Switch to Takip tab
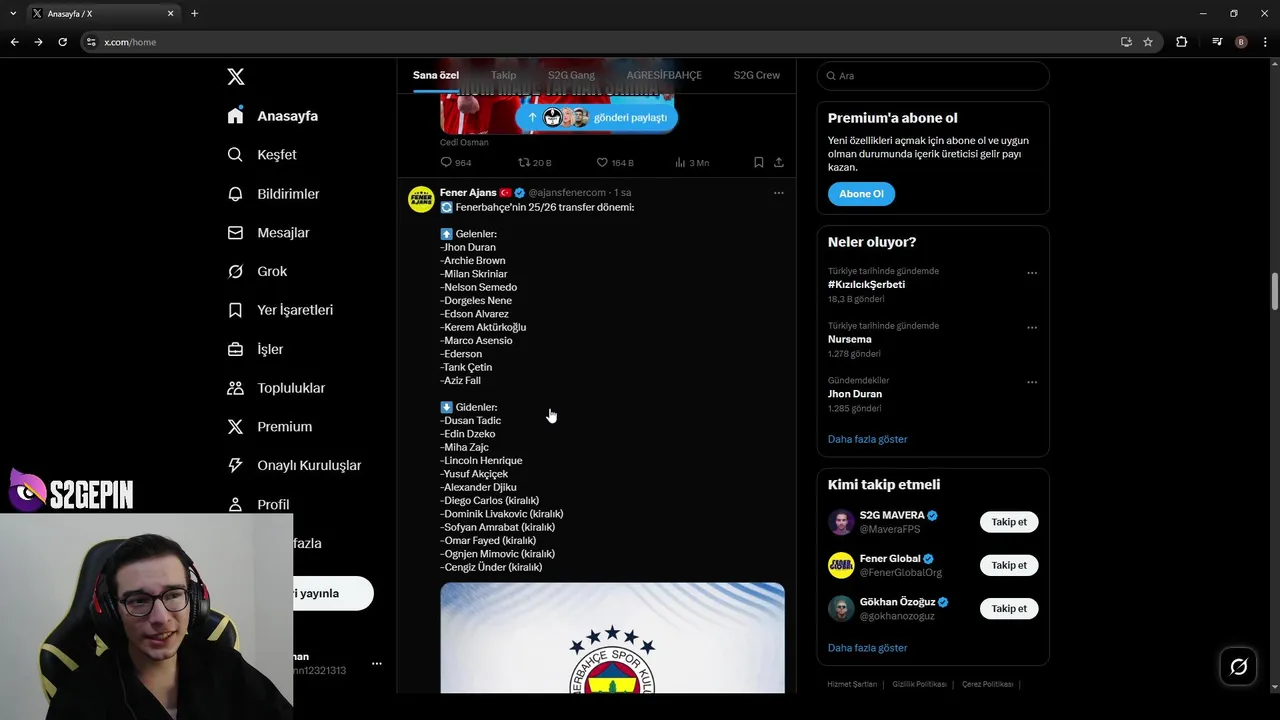Viewport: 1280px width, 720px height. coord(503,75)
